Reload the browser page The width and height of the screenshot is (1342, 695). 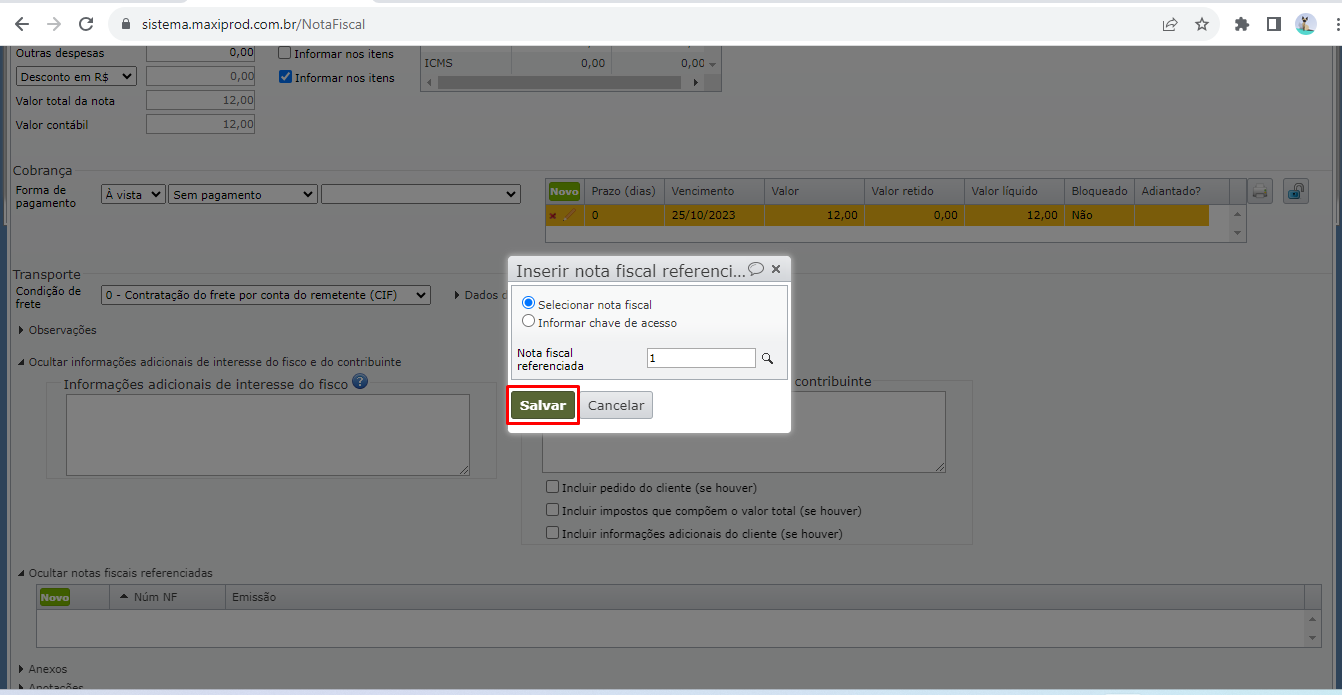pyautogui.click(x=86, y=23)
